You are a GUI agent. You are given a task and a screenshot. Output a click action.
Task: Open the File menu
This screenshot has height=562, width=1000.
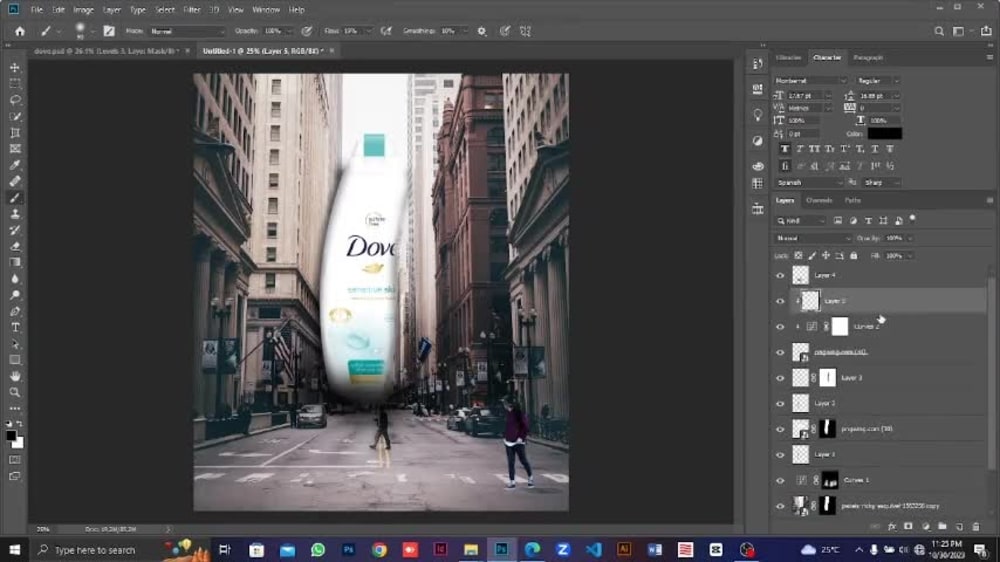37,10
